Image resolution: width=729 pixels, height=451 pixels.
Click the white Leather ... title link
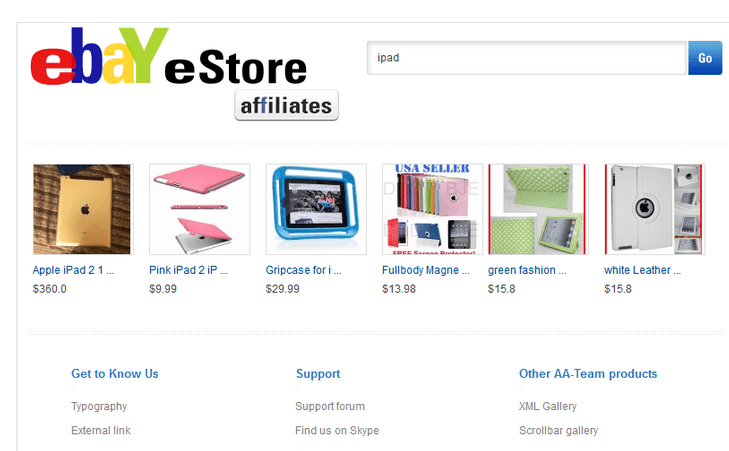coord(643,270)
